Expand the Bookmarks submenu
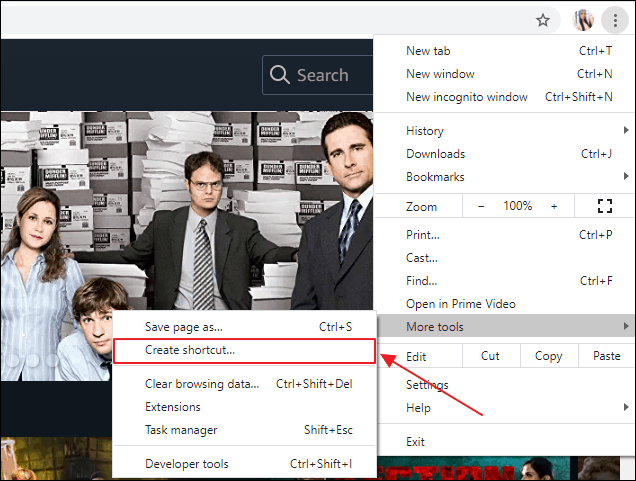Viewport: 636px width, 481px height. coord(504,177)
